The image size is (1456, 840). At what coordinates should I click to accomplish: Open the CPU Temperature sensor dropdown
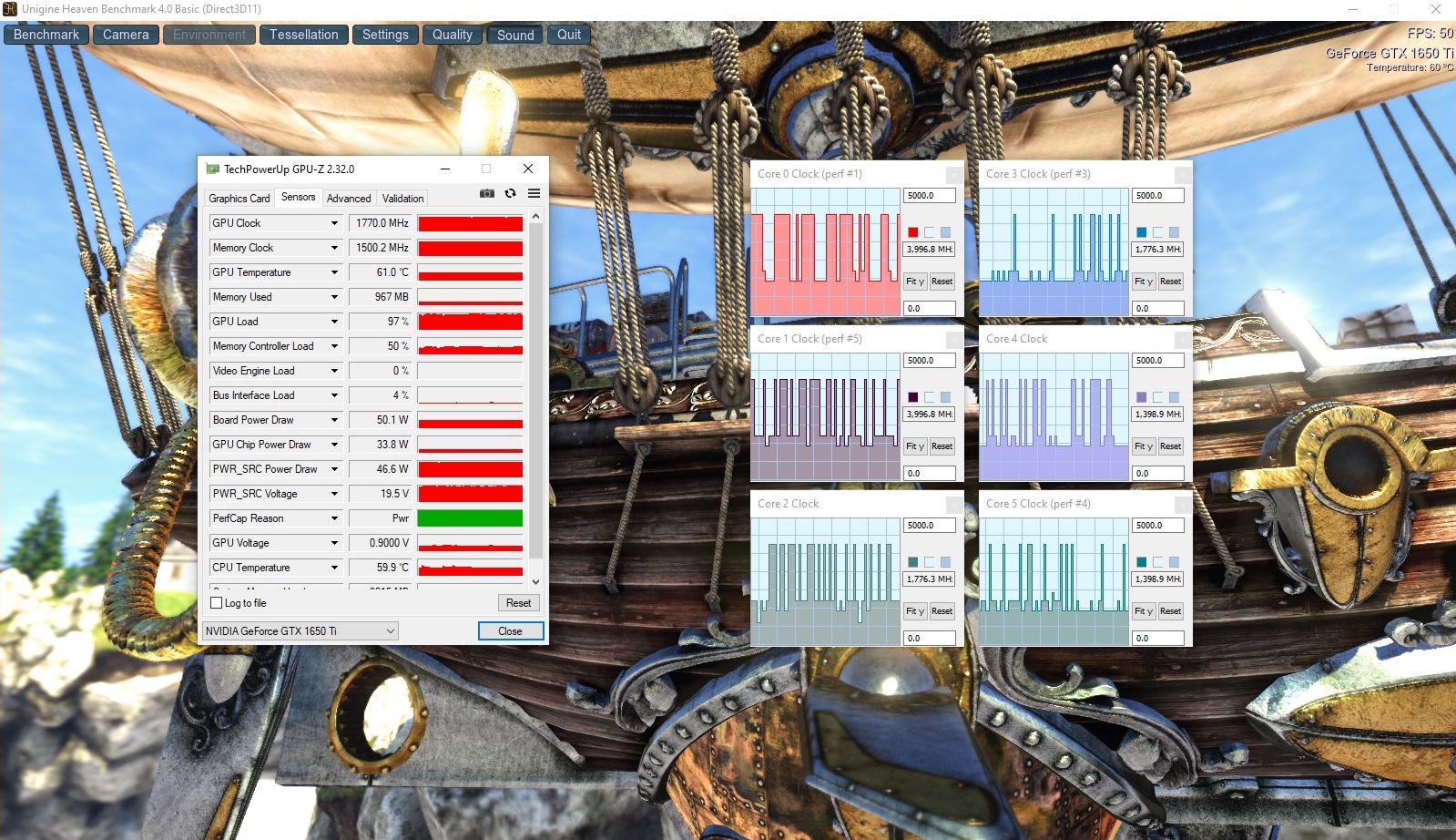click(x=334, y=568)
